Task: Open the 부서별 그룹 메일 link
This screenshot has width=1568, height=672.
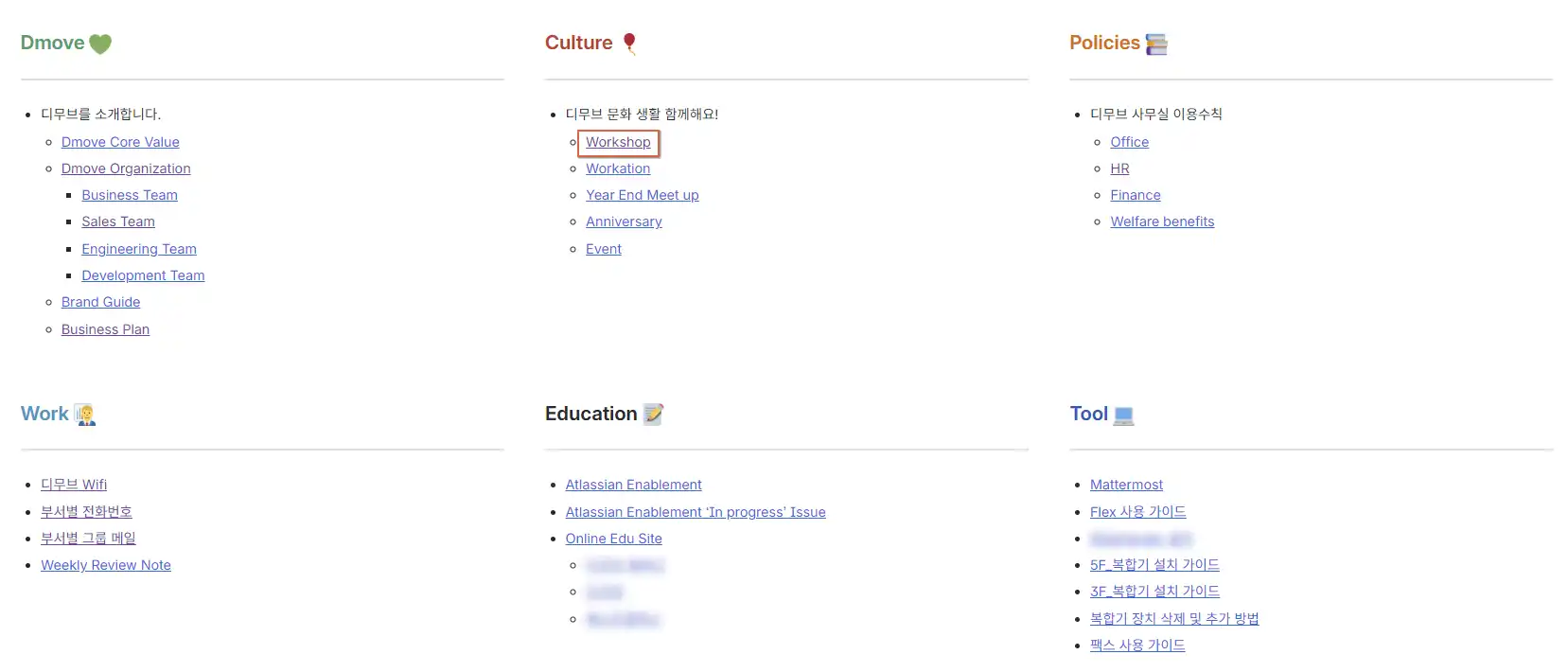Action: [88, 538]
